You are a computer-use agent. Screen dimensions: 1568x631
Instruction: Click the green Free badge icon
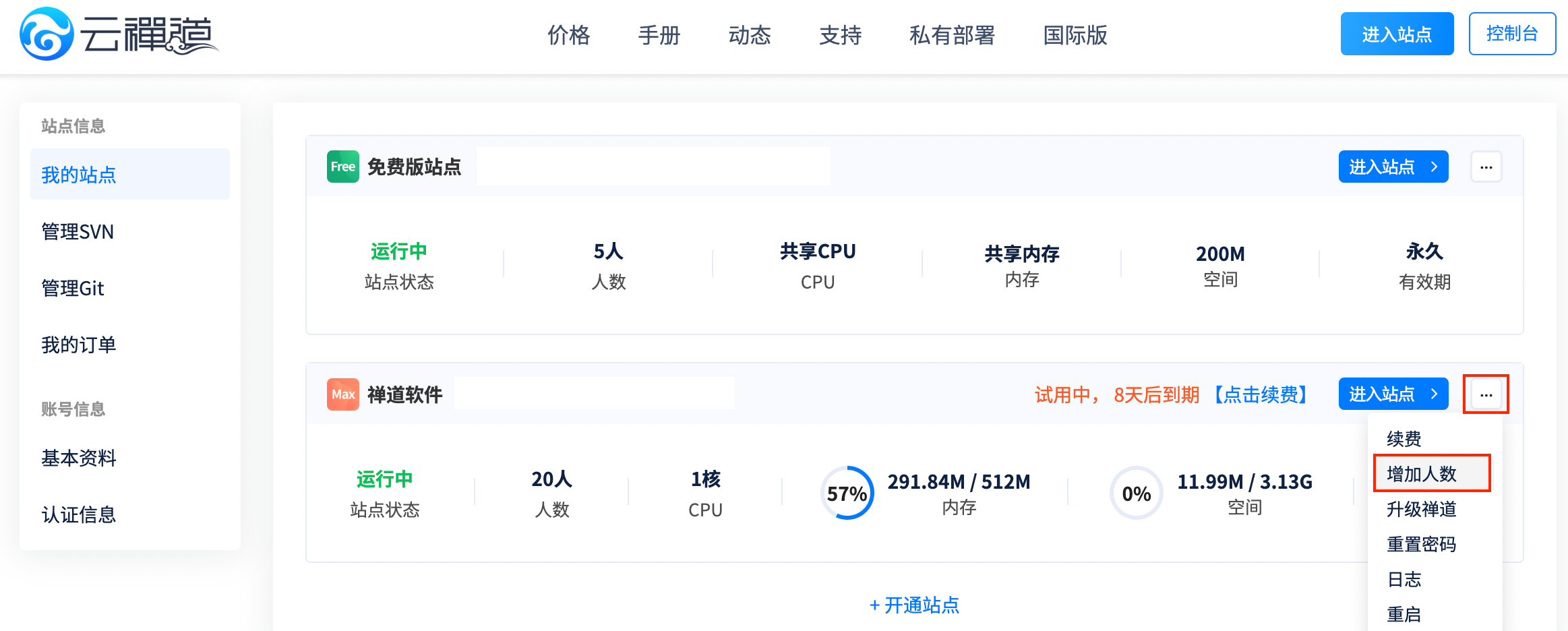coord(342,167)
